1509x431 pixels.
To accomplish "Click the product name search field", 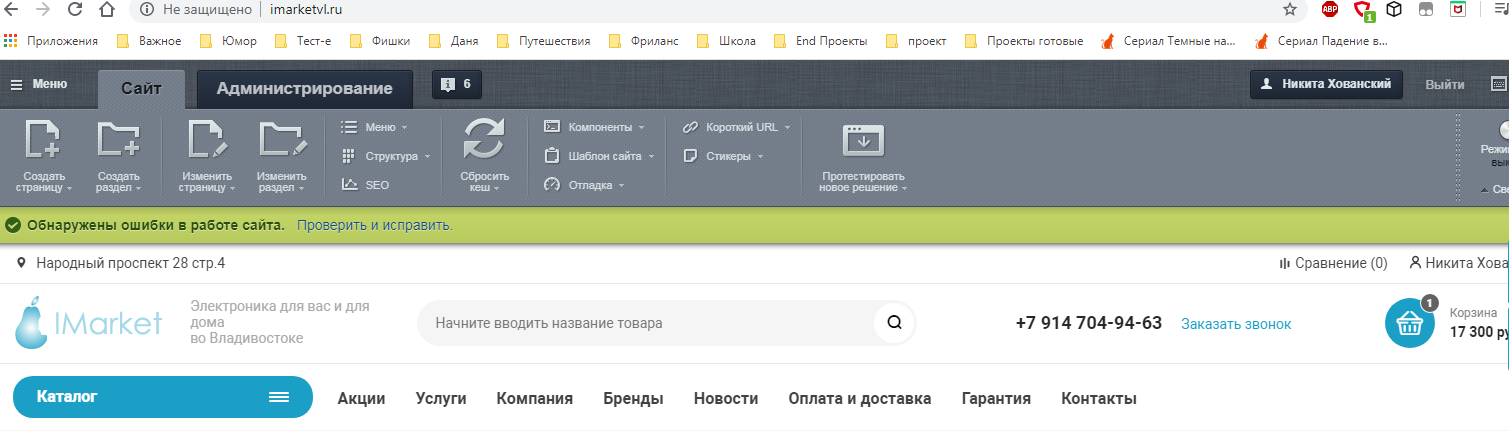I will point(645,323).
